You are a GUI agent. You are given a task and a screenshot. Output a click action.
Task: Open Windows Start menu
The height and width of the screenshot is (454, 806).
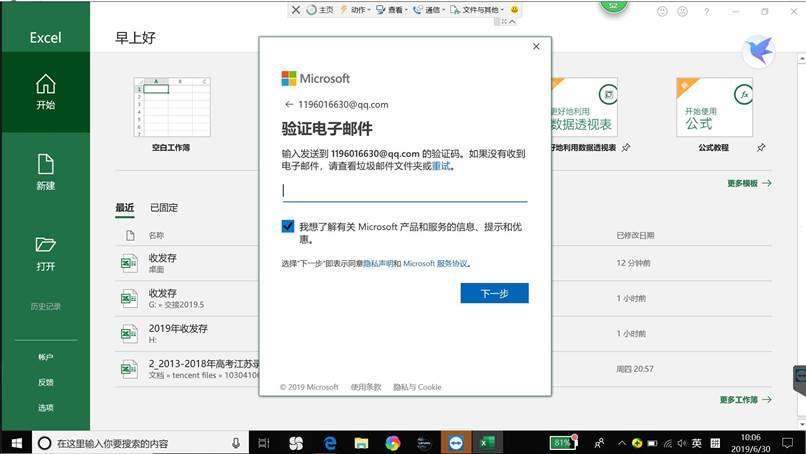click(16, 443)
